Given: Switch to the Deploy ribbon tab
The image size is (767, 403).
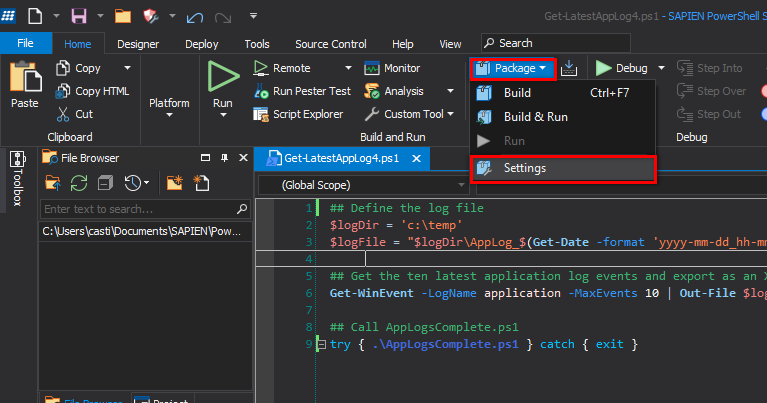Looking at the screenshot, I should pos(202,44).
